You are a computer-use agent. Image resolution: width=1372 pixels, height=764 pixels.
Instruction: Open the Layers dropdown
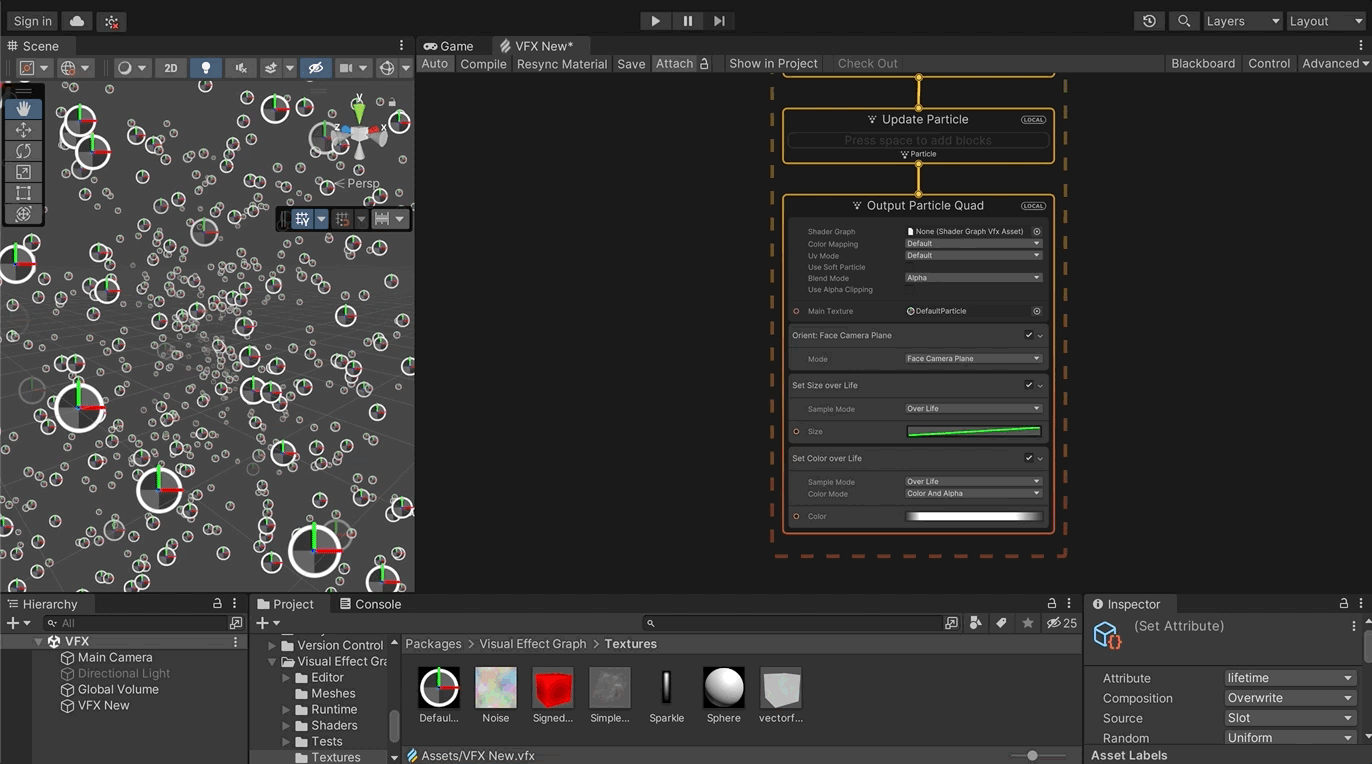1241,21
